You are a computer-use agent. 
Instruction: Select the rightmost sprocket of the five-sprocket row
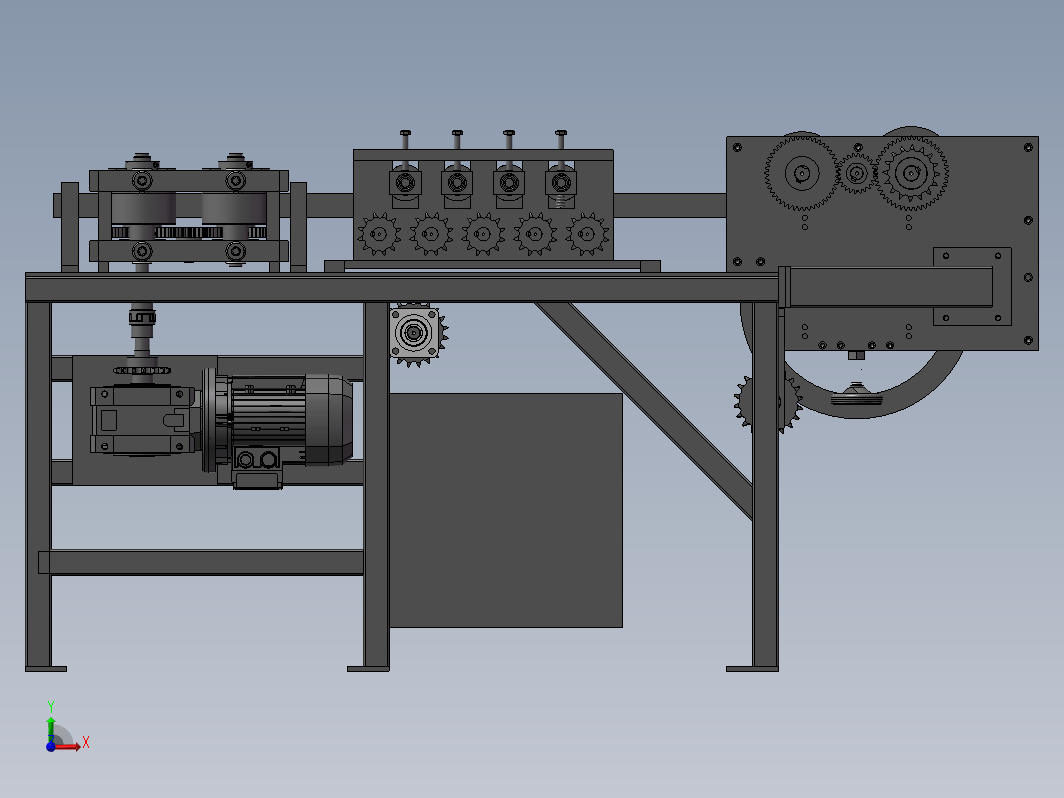[x=587, y=234]
